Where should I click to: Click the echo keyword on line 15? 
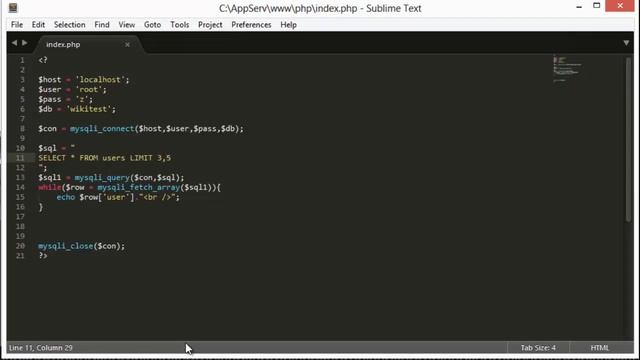tap(66, 197)
